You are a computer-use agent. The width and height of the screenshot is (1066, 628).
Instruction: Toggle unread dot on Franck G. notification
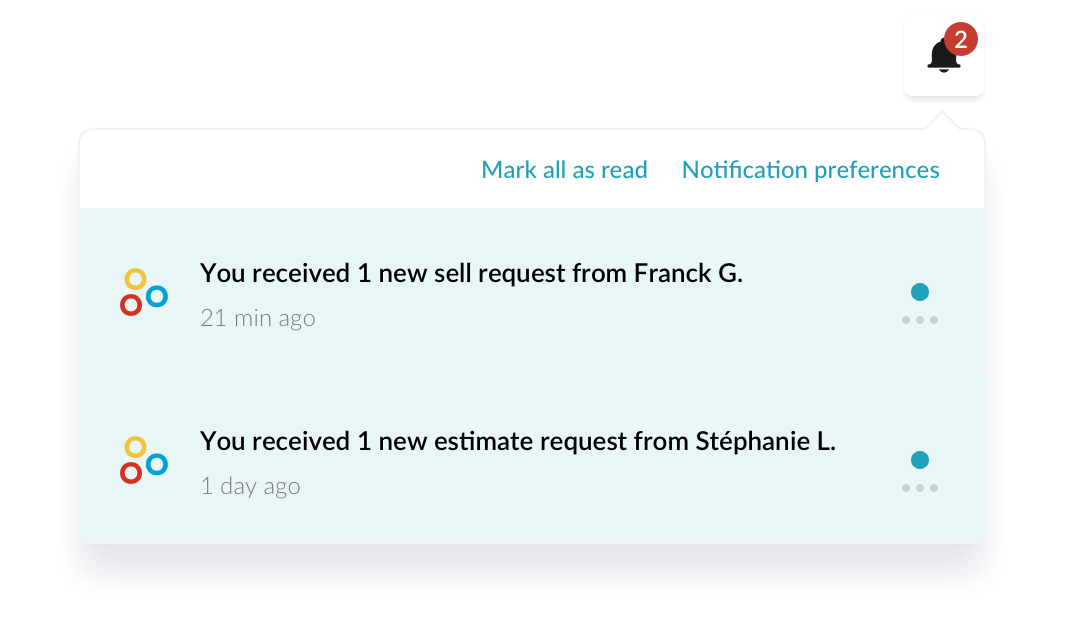click(920, 292)
